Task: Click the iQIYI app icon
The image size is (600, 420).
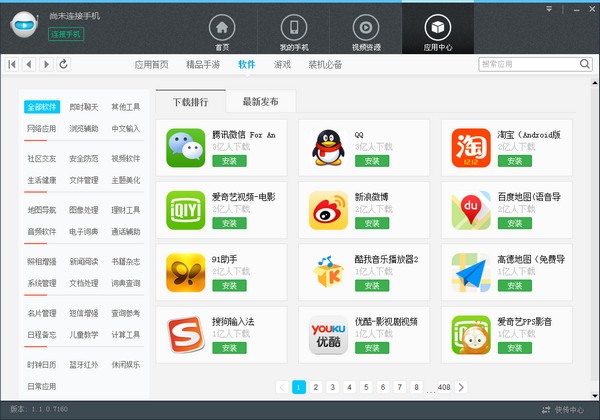Action: 186,210
